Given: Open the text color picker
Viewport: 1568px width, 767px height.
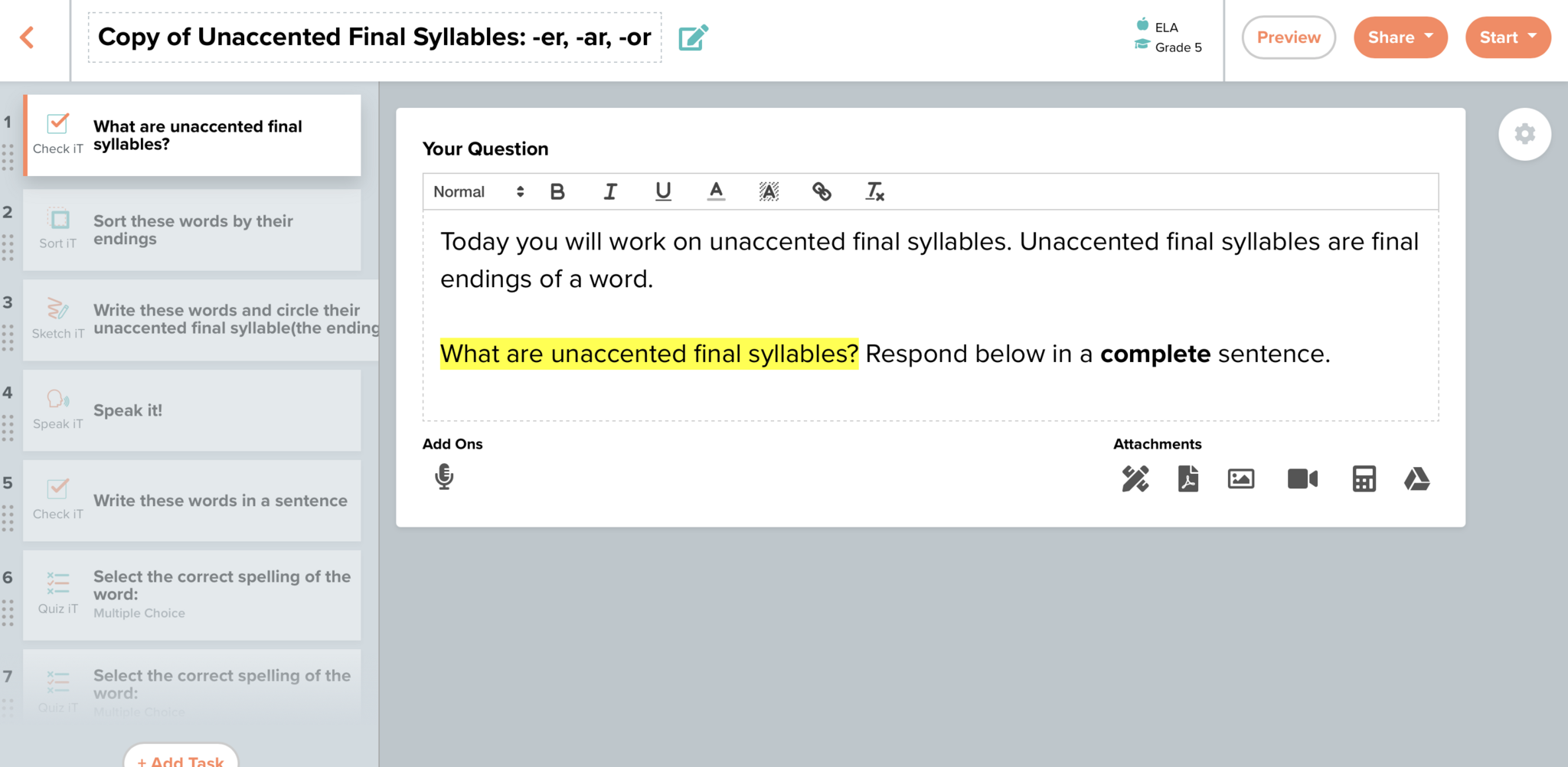Looking at the screenshot, I should (716, 192).
